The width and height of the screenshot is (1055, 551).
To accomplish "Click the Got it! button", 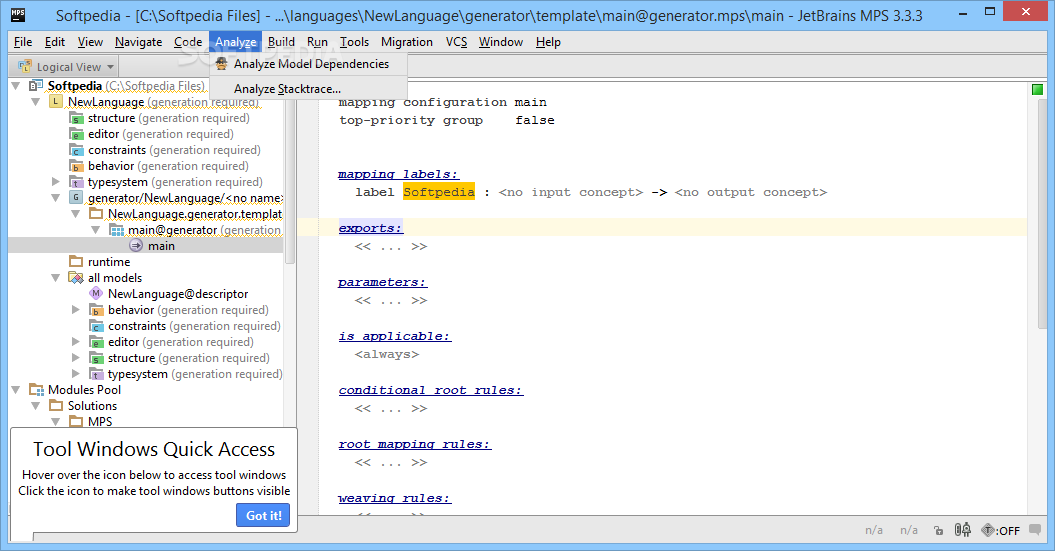I will [x=263, y=515].
